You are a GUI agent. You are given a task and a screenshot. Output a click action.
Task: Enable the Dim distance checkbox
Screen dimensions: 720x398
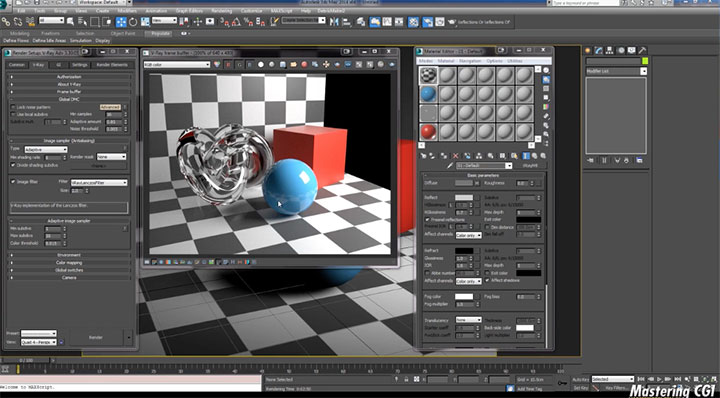point(487,227)
